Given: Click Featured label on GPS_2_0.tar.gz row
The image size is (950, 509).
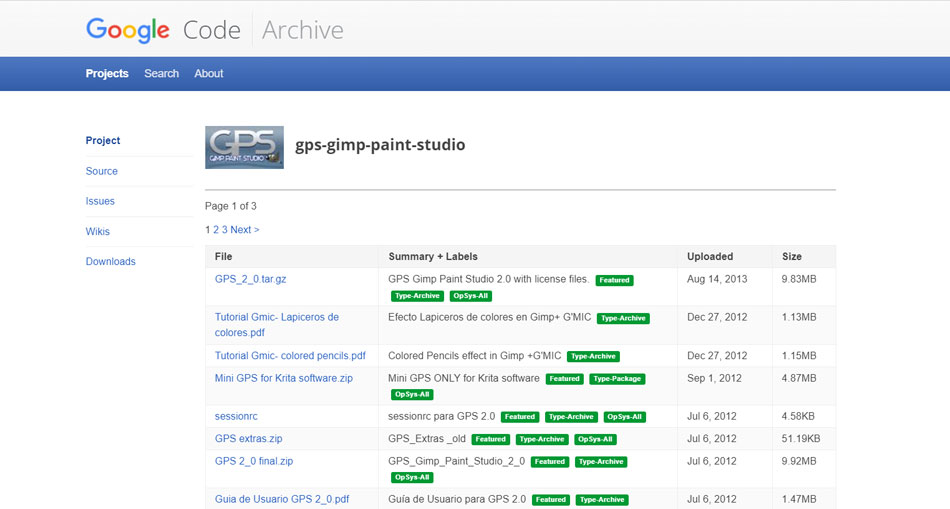Looking at the screenshot, I should pyautogui.click(x=614, y=280).
